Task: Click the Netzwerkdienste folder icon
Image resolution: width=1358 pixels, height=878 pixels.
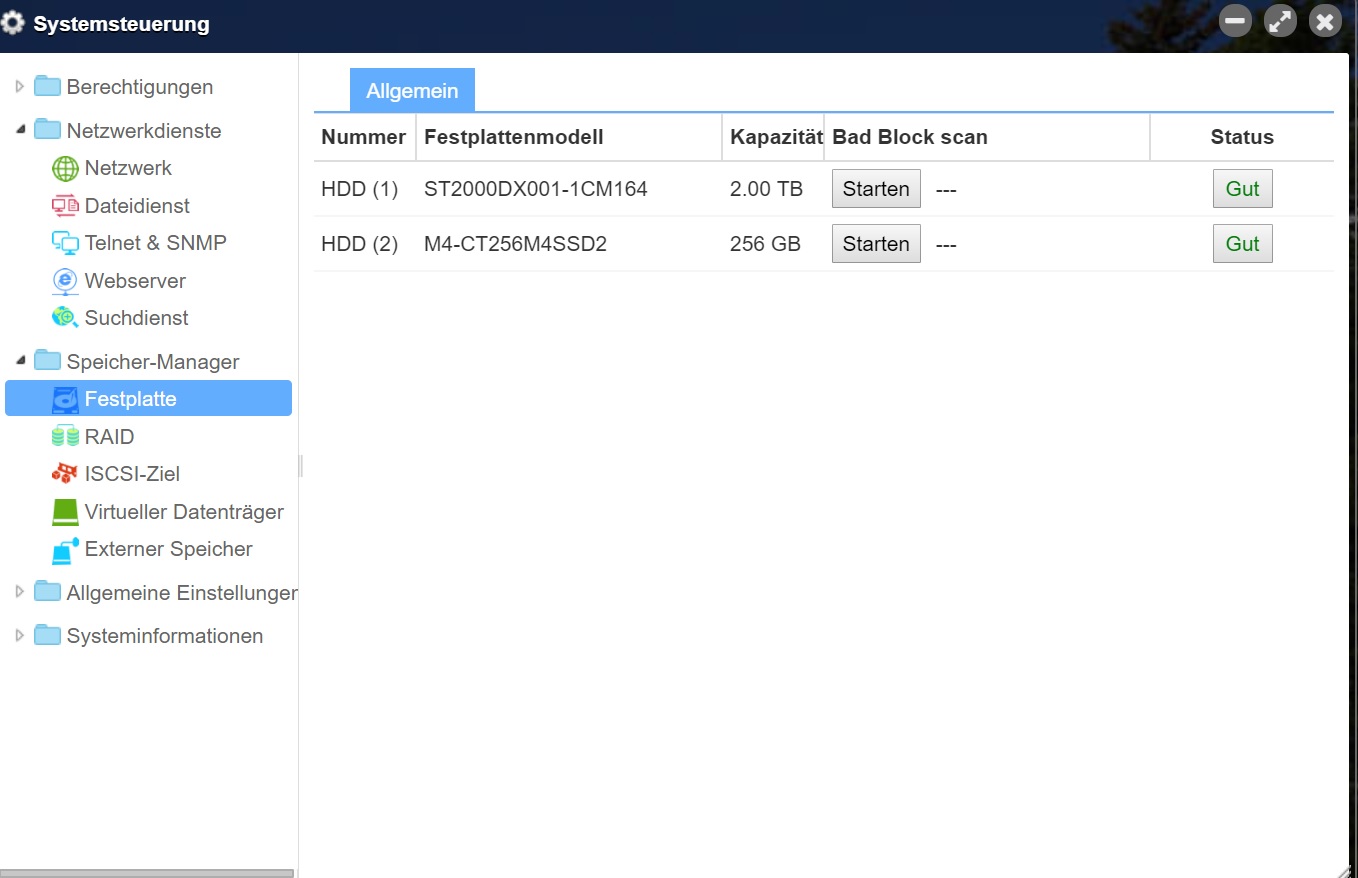Action: (47, 130)
